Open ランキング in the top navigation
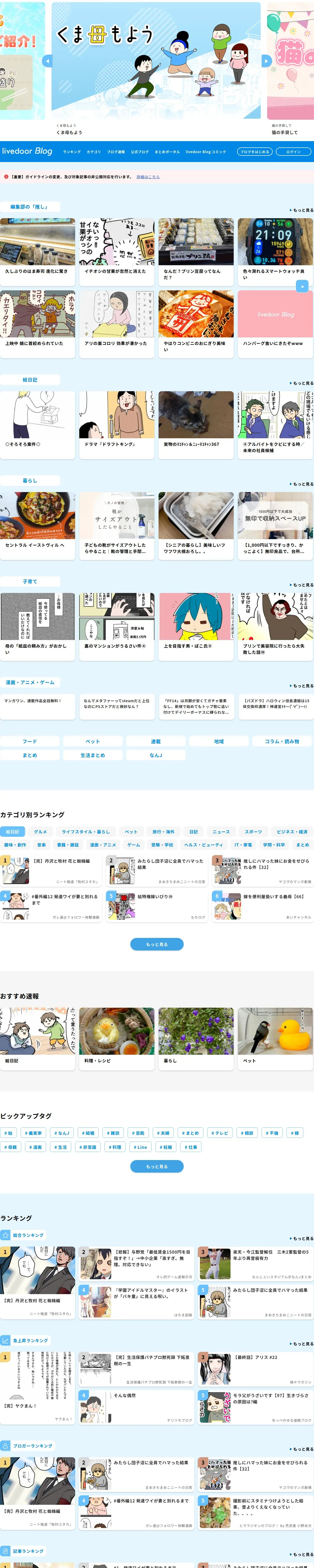This screenshot has width=314, height=1568. pyautogui.click(x=72, y=152)
